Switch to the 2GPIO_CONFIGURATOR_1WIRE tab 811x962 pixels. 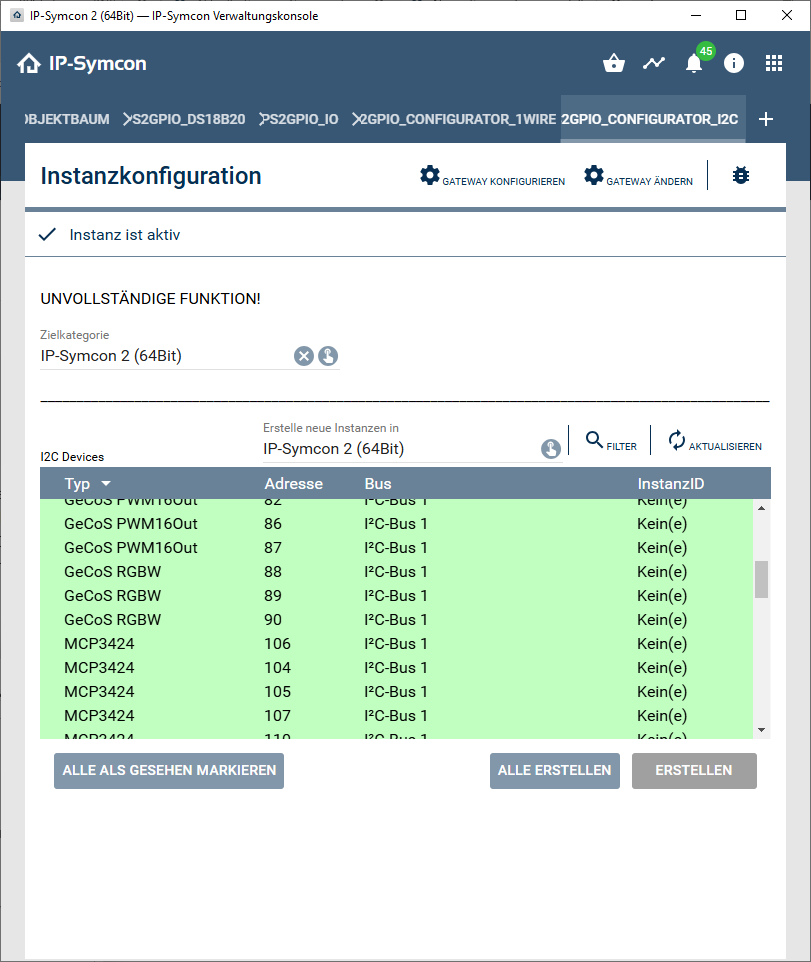455,120
